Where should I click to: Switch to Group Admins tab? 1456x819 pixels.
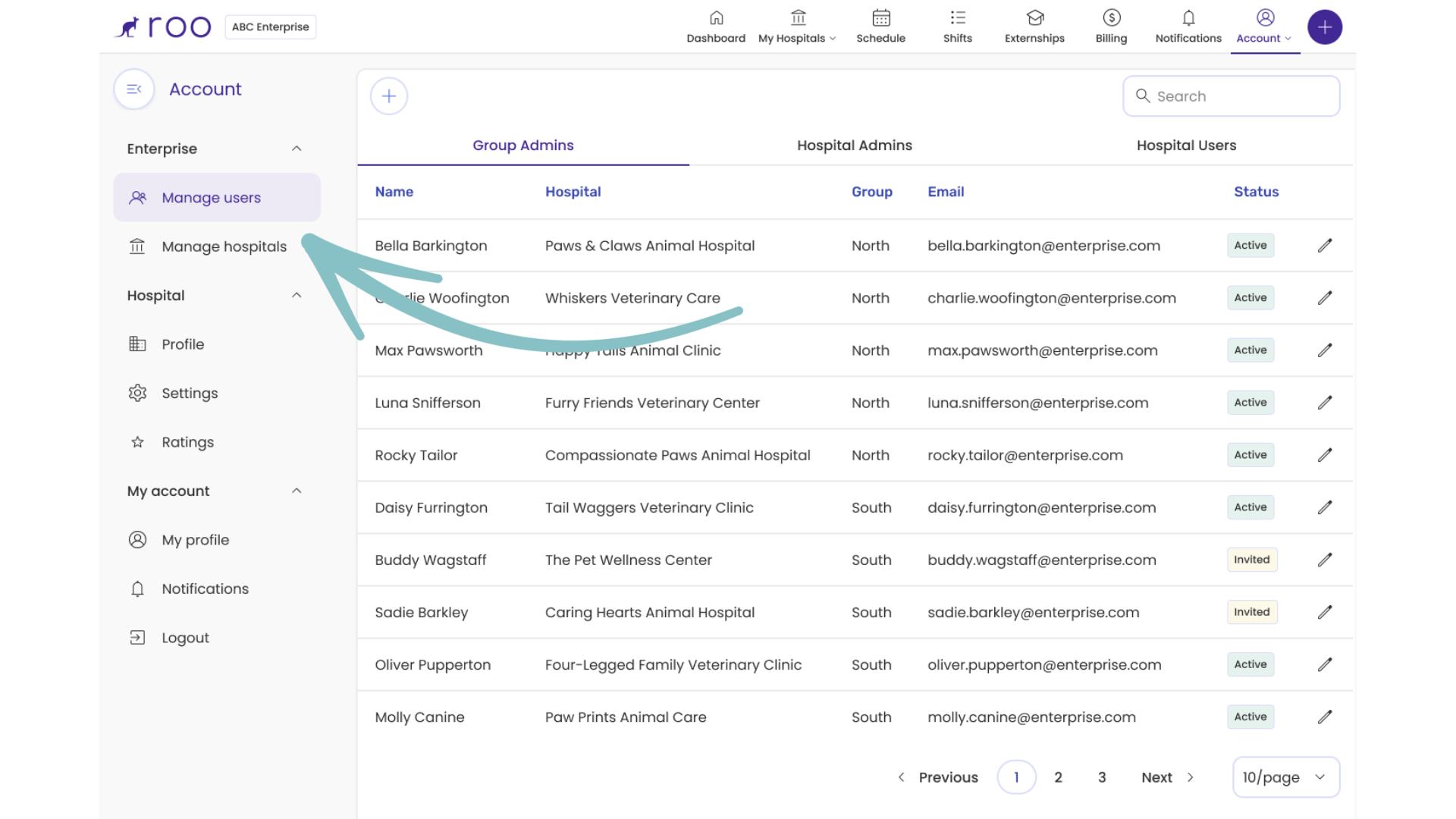(523, 146)
